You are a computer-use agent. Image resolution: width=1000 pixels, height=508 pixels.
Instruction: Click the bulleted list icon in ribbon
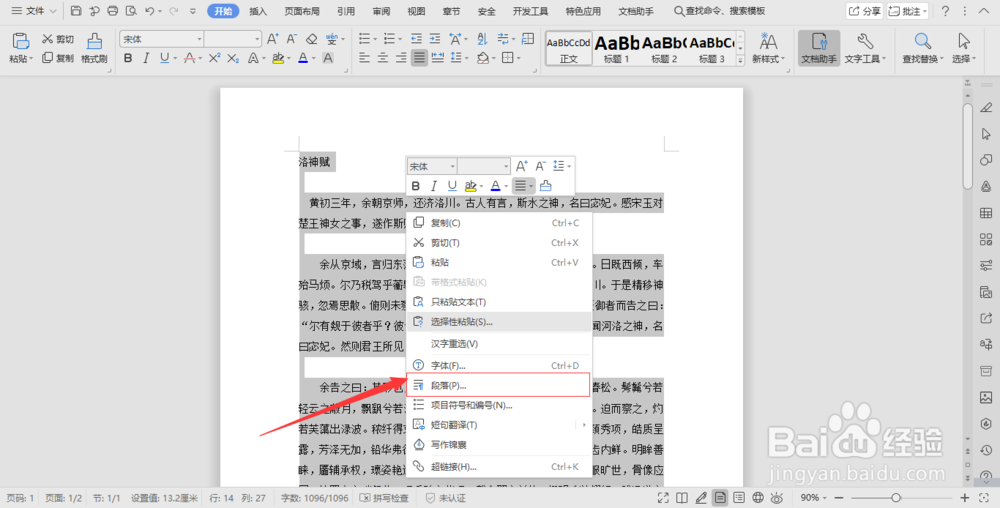coord(364,39)
